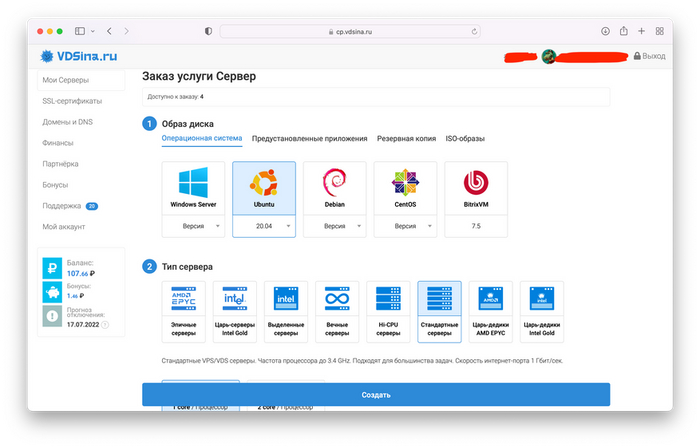
Task: Open Мои Серверы in sidebar
Action: click(81, 80)
